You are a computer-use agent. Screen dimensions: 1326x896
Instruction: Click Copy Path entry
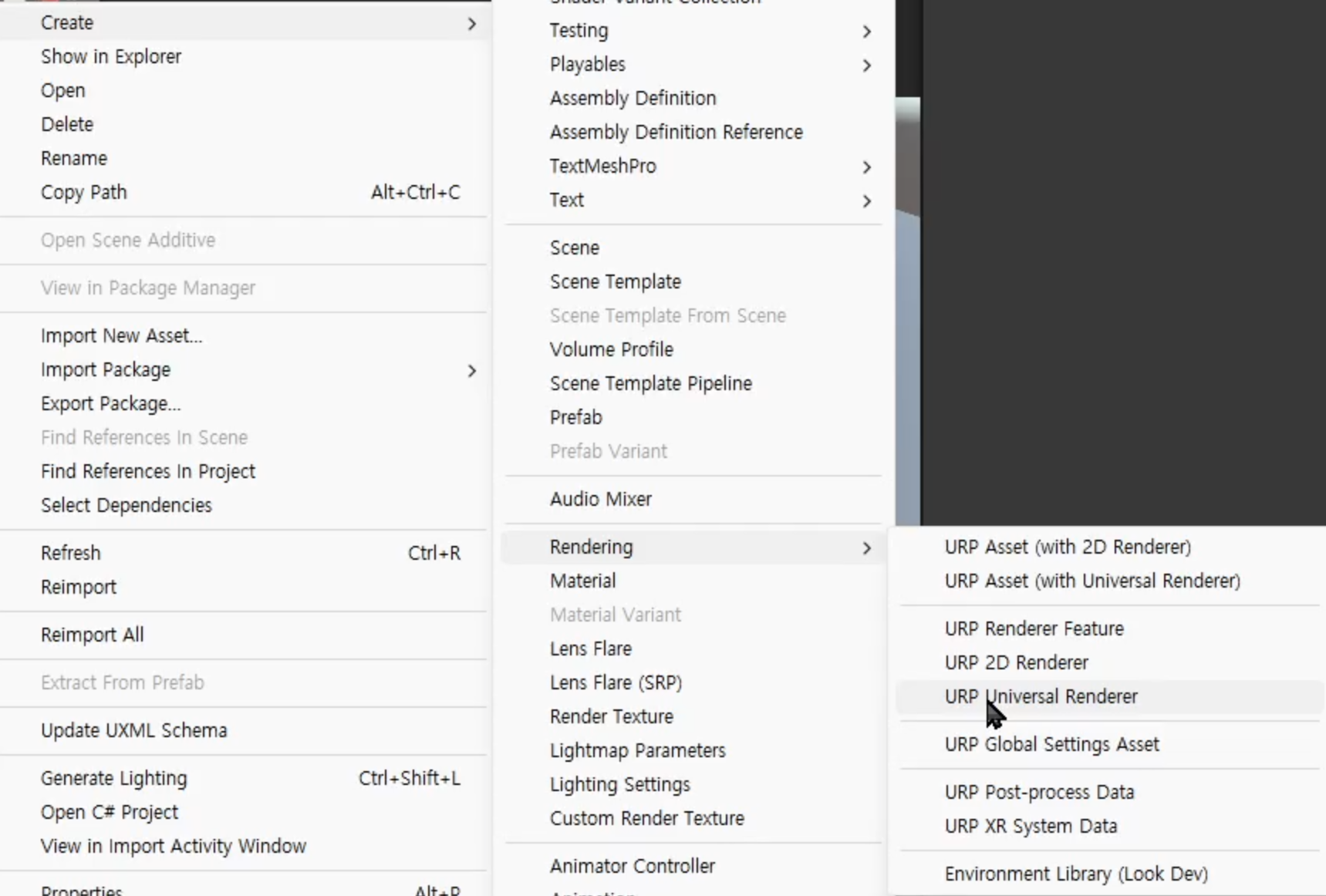coord(245,193)
